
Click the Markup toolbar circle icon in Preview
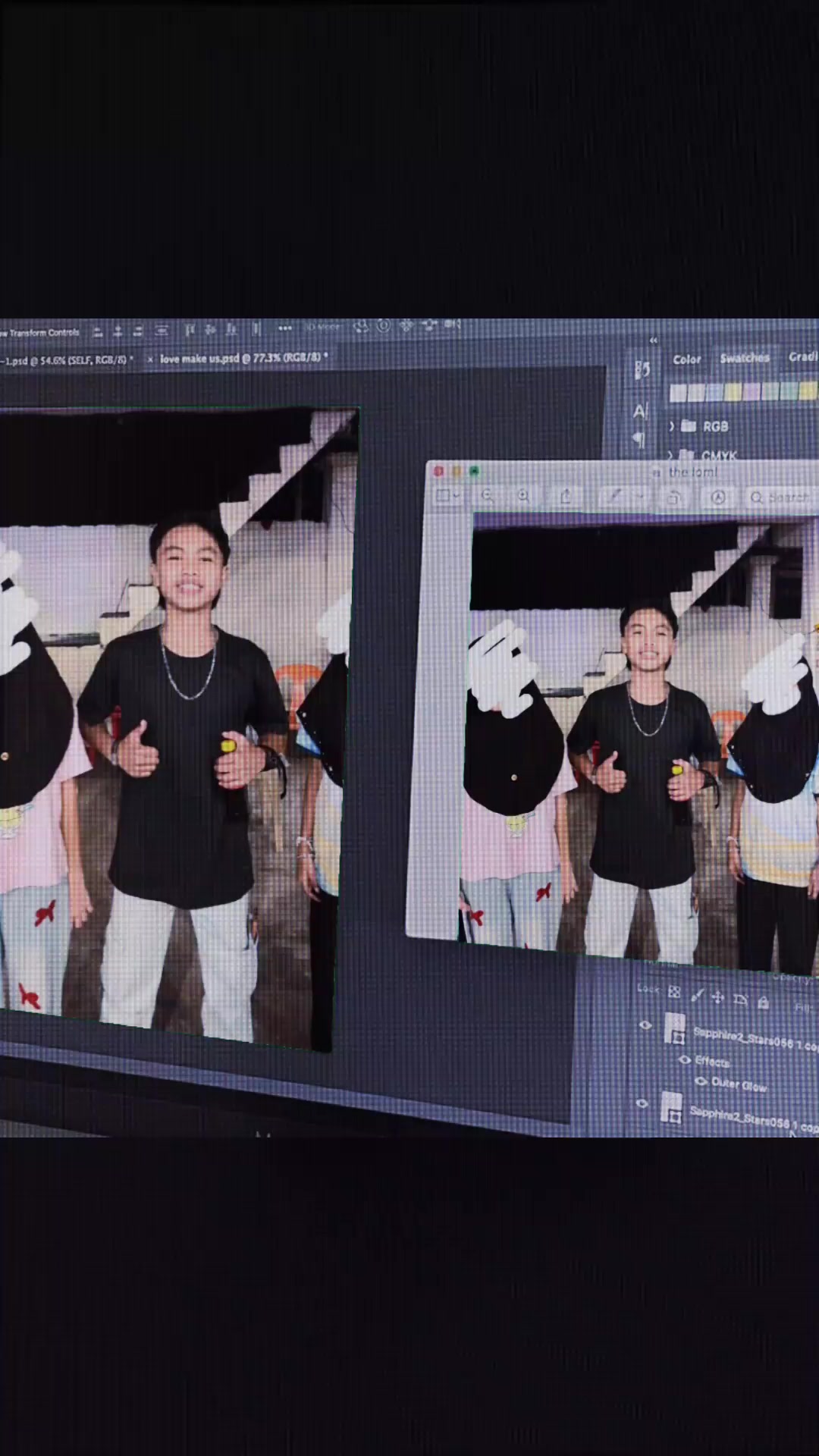point(717,497)
